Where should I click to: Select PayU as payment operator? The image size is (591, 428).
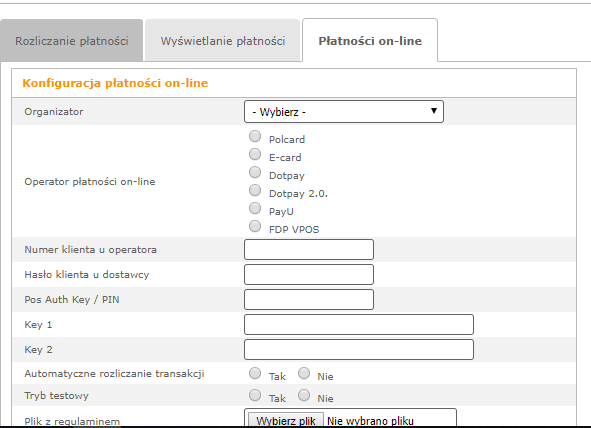(255, 208)
